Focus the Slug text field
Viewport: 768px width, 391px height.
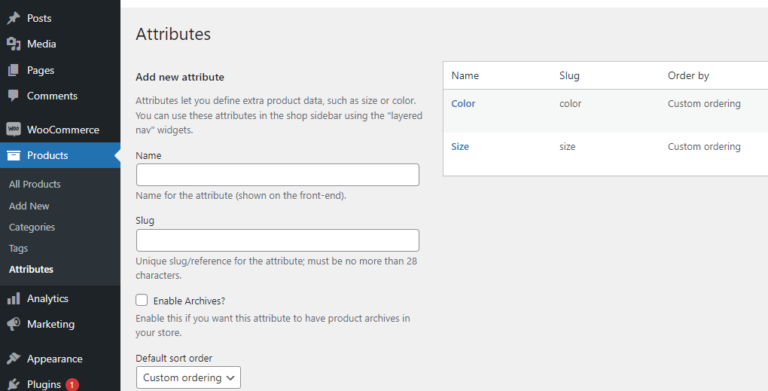(x=278, y=240)
